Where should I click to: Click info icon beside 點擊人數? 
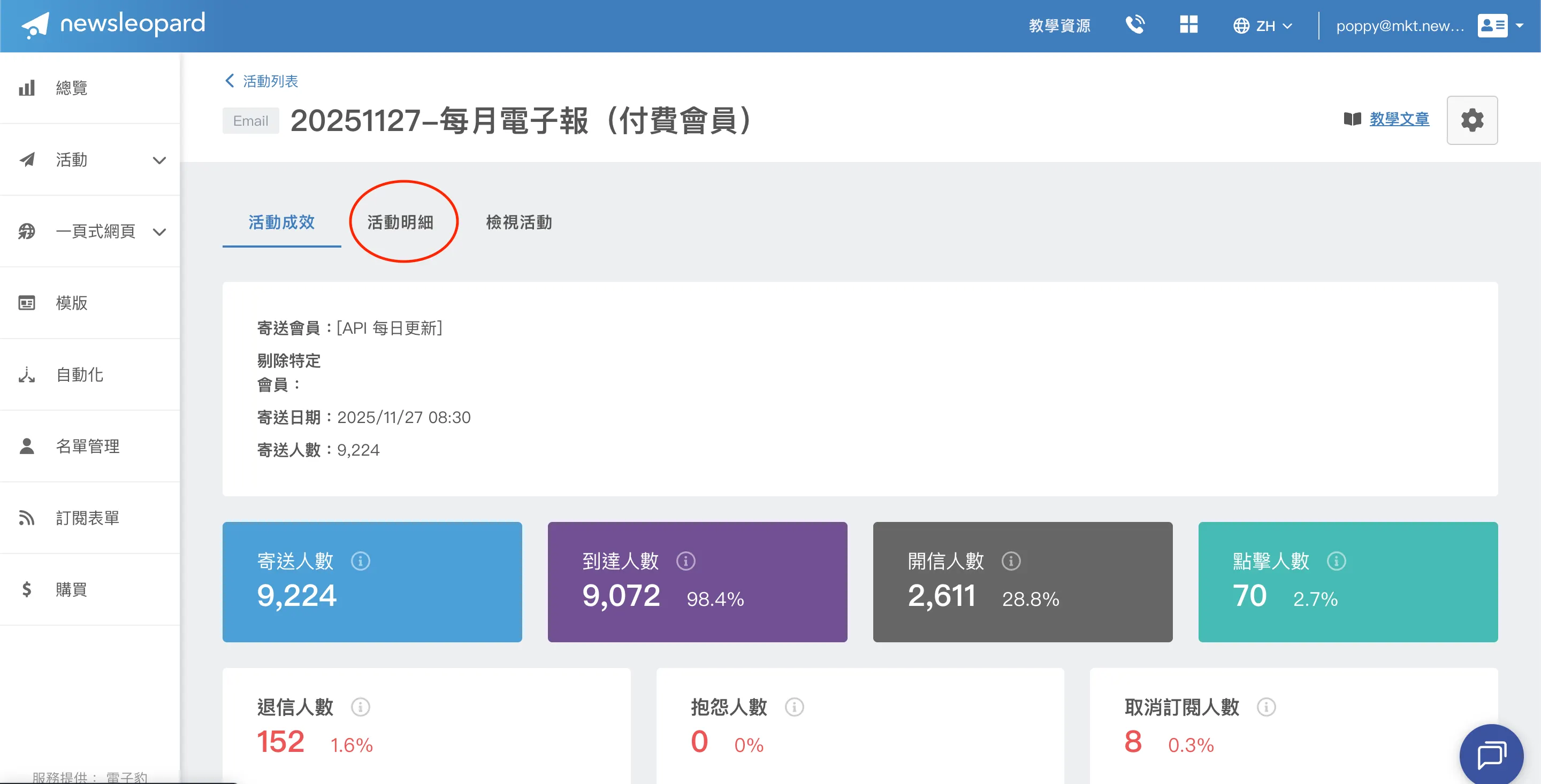tap(1336, 561)
